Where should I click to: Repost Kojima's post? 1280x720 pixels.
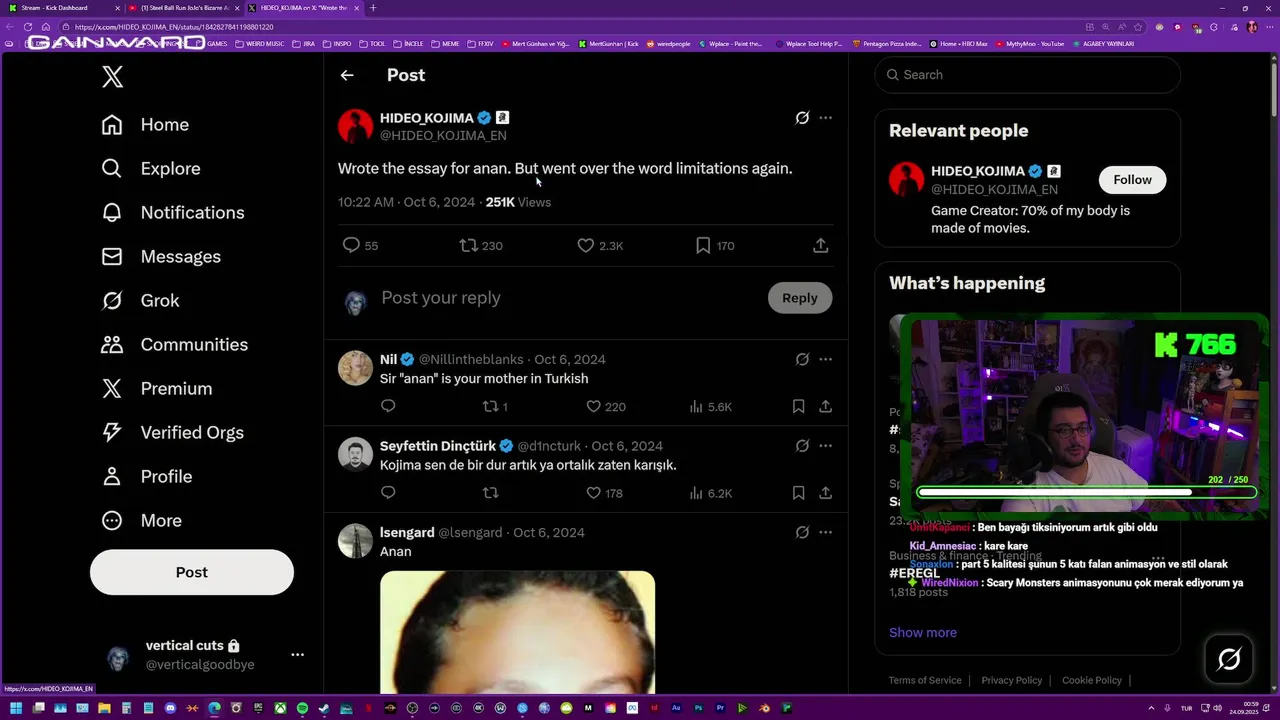click(468, 245)
